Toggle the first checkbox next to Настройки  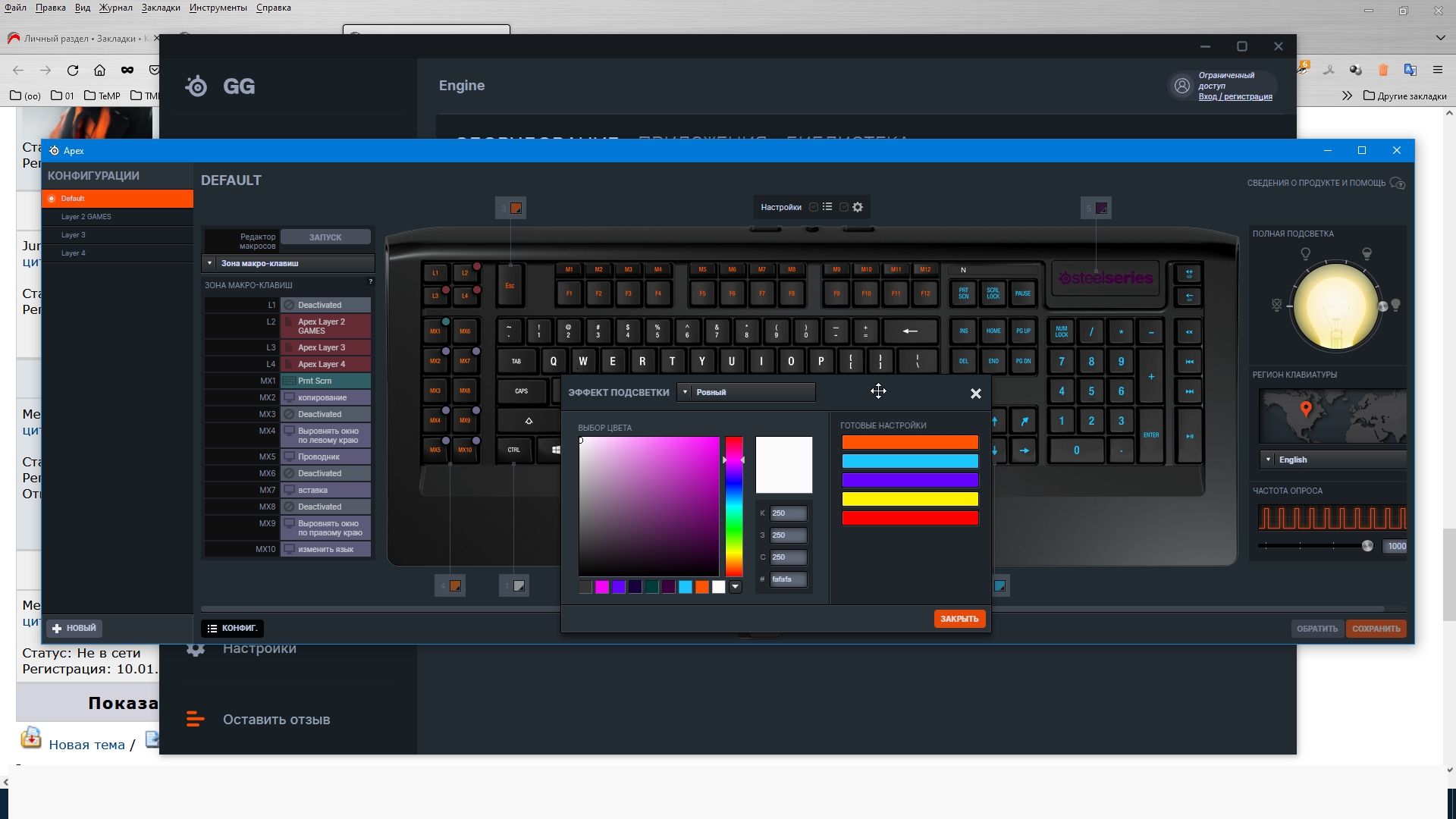[814, 207]
